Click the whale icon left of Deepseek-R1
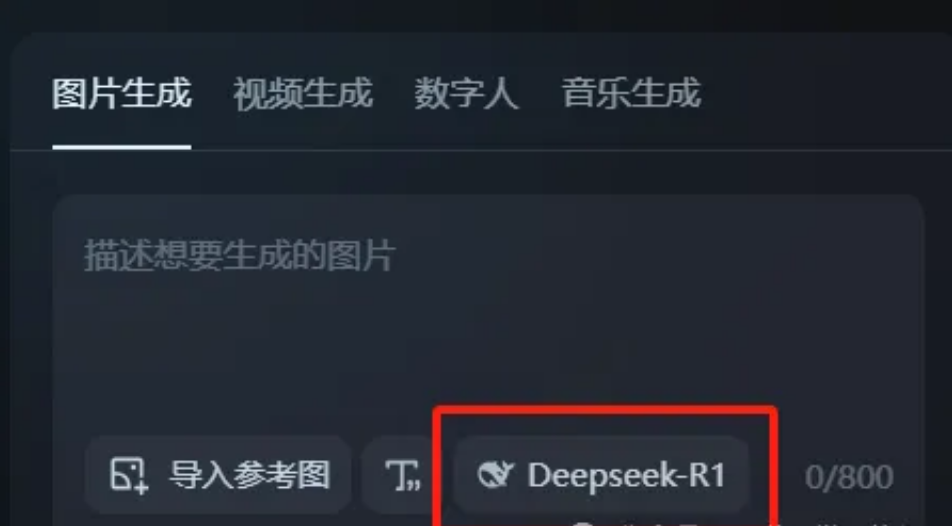952x526 pixels. [x=495, y=474]
